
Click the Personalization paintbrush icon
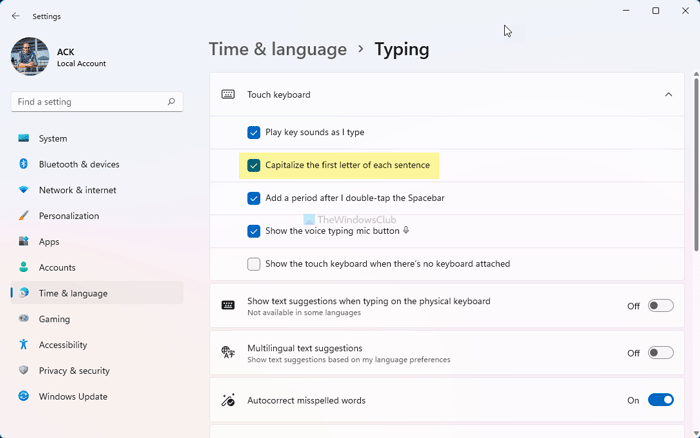(23, 216)
